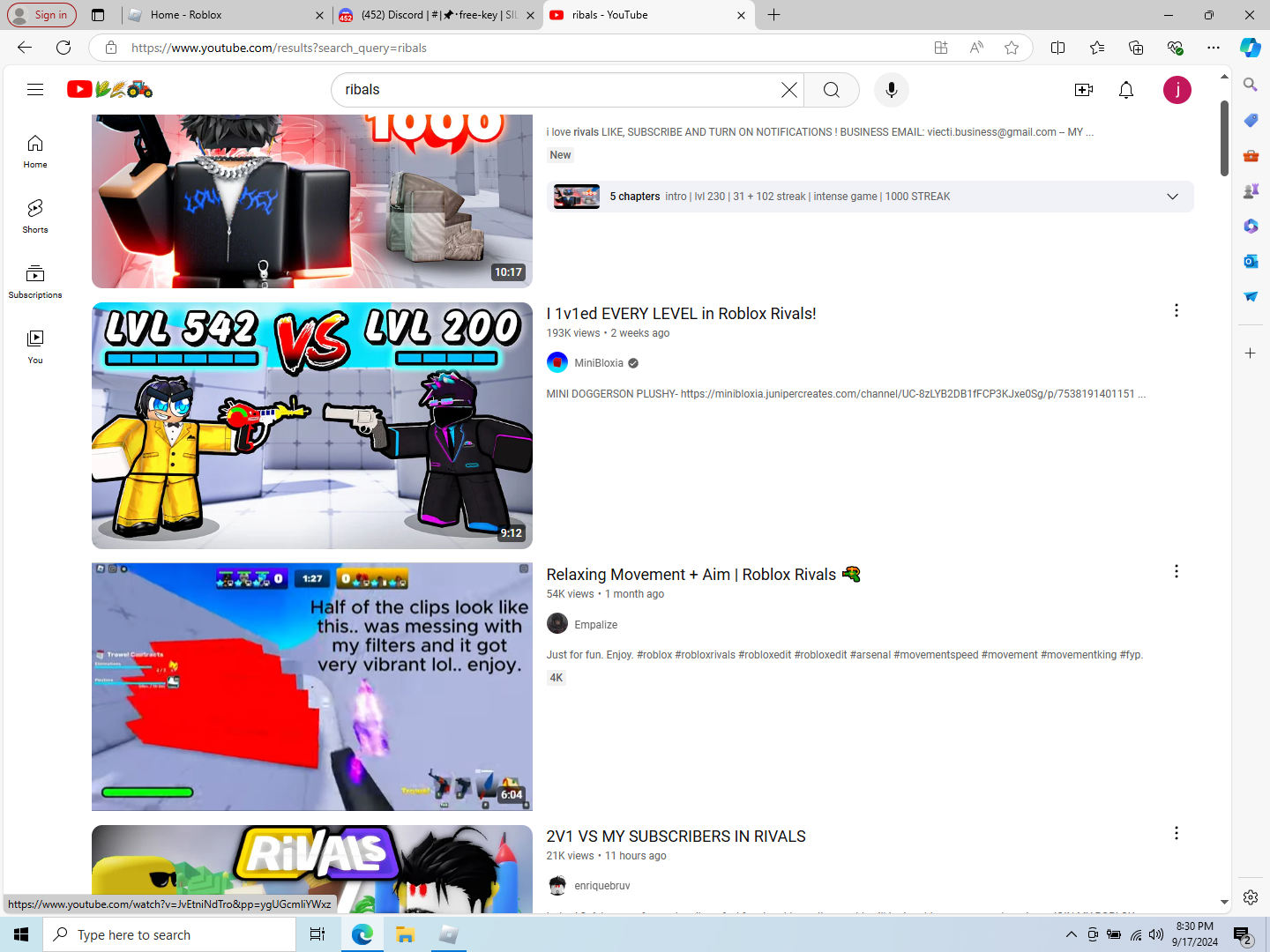Refresh the page
The width and height of the screenshot is (1270, 952).
click(x=63, y=48)
